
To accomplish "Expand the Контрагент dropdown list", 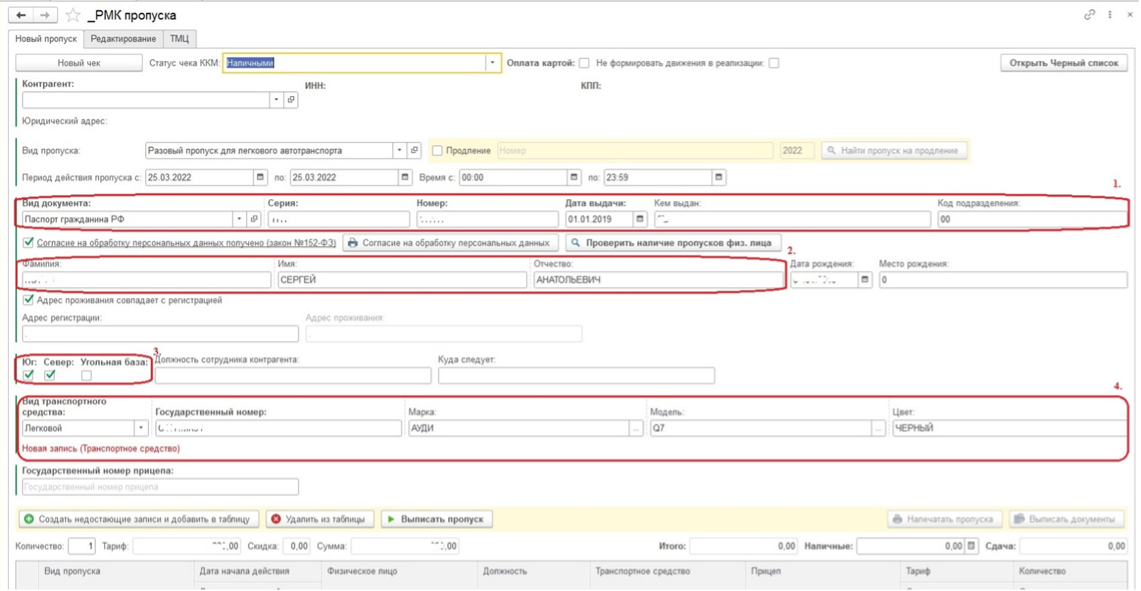I will pyautogui.click(x=277, y=100).
